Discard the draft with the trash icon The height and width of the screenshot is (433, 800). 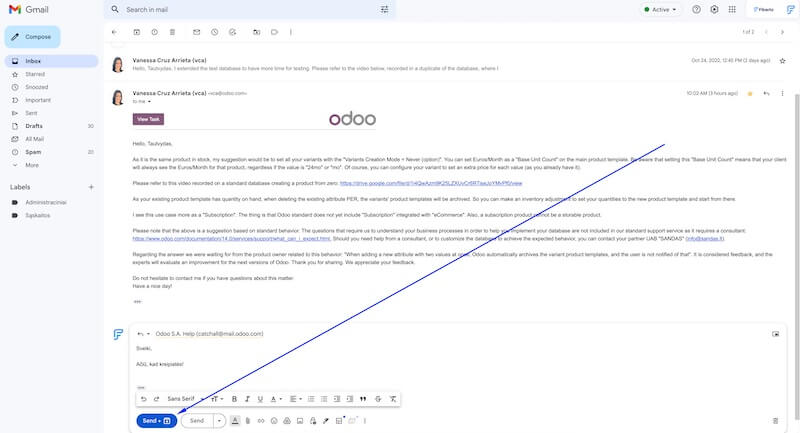tap(775, 421)
